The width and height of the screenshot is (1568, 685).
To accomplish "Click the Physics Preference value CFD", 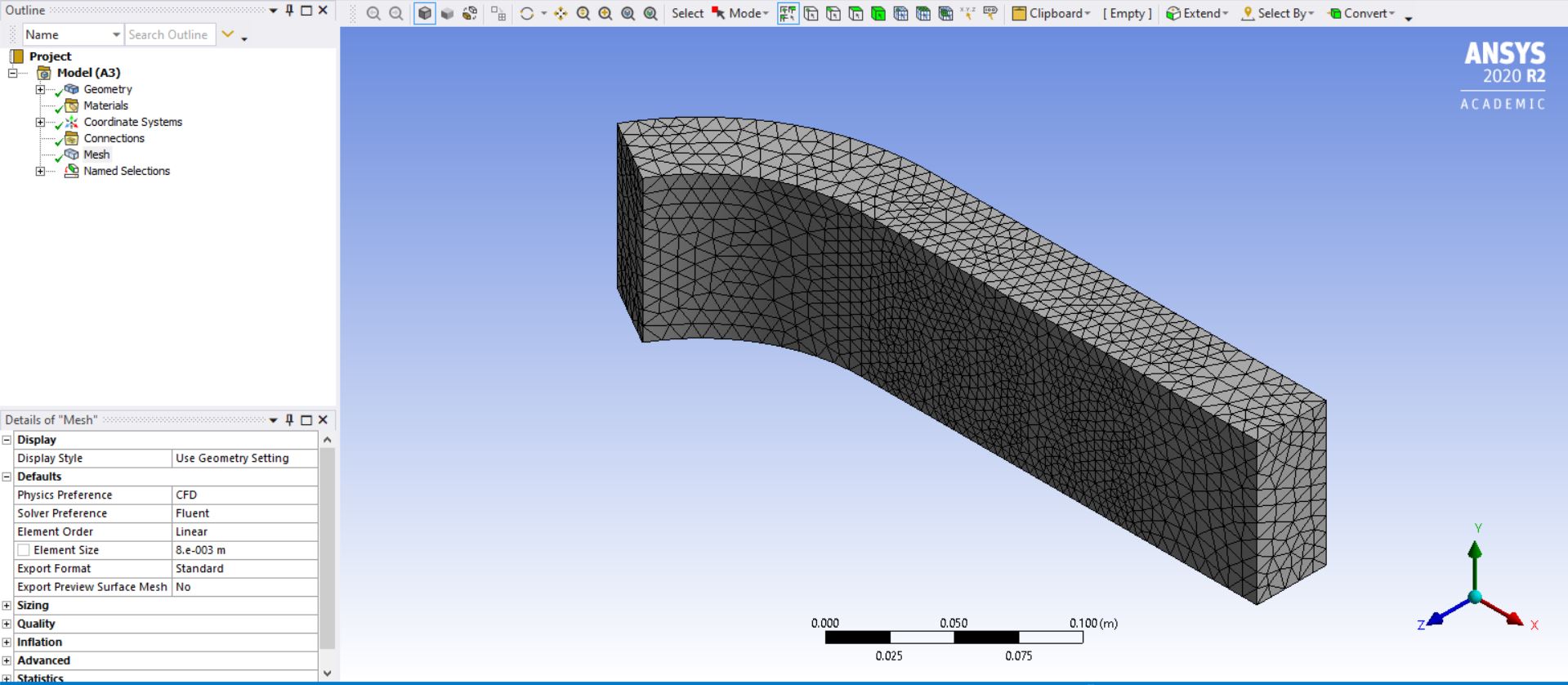I will point(244,495).
